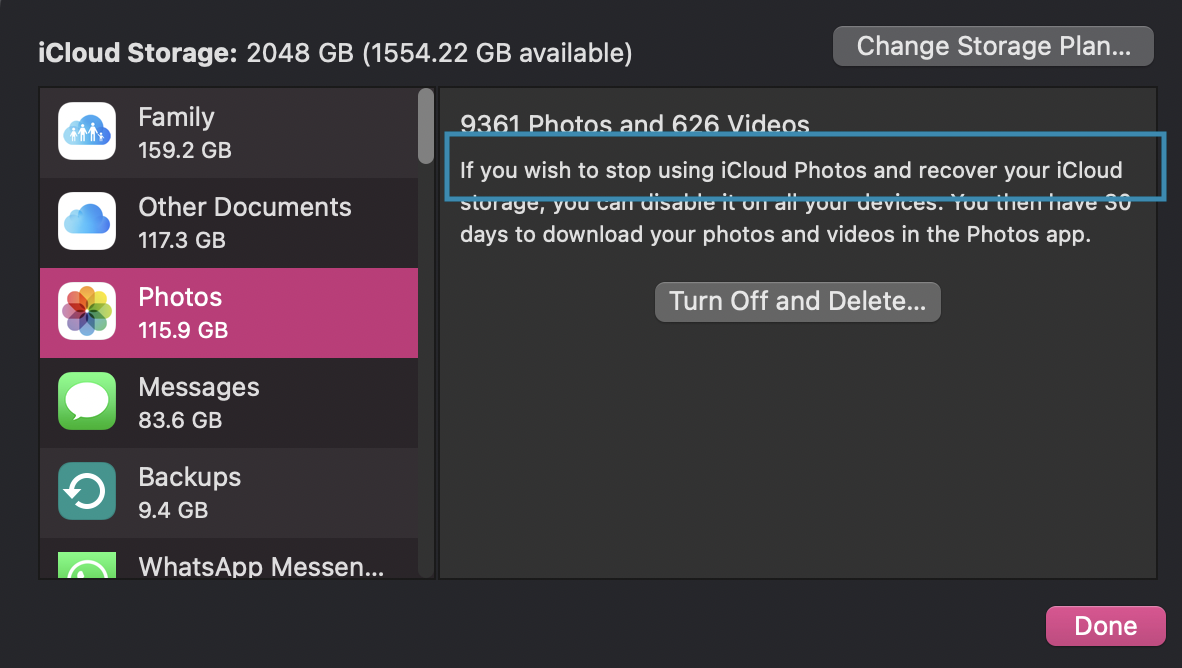This screenshot has width=1182, height=668.
Task: Select the Photos storage category
Action: pyautogui.click(x=229, y=311)
